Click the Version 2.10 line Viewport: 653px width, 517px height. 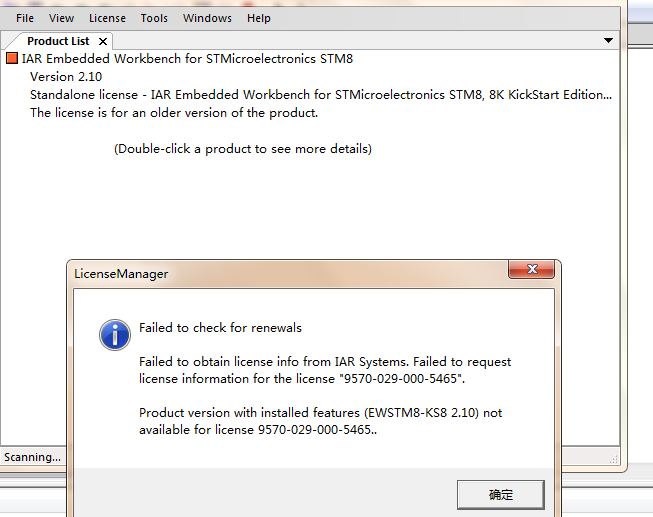(66, 77)
